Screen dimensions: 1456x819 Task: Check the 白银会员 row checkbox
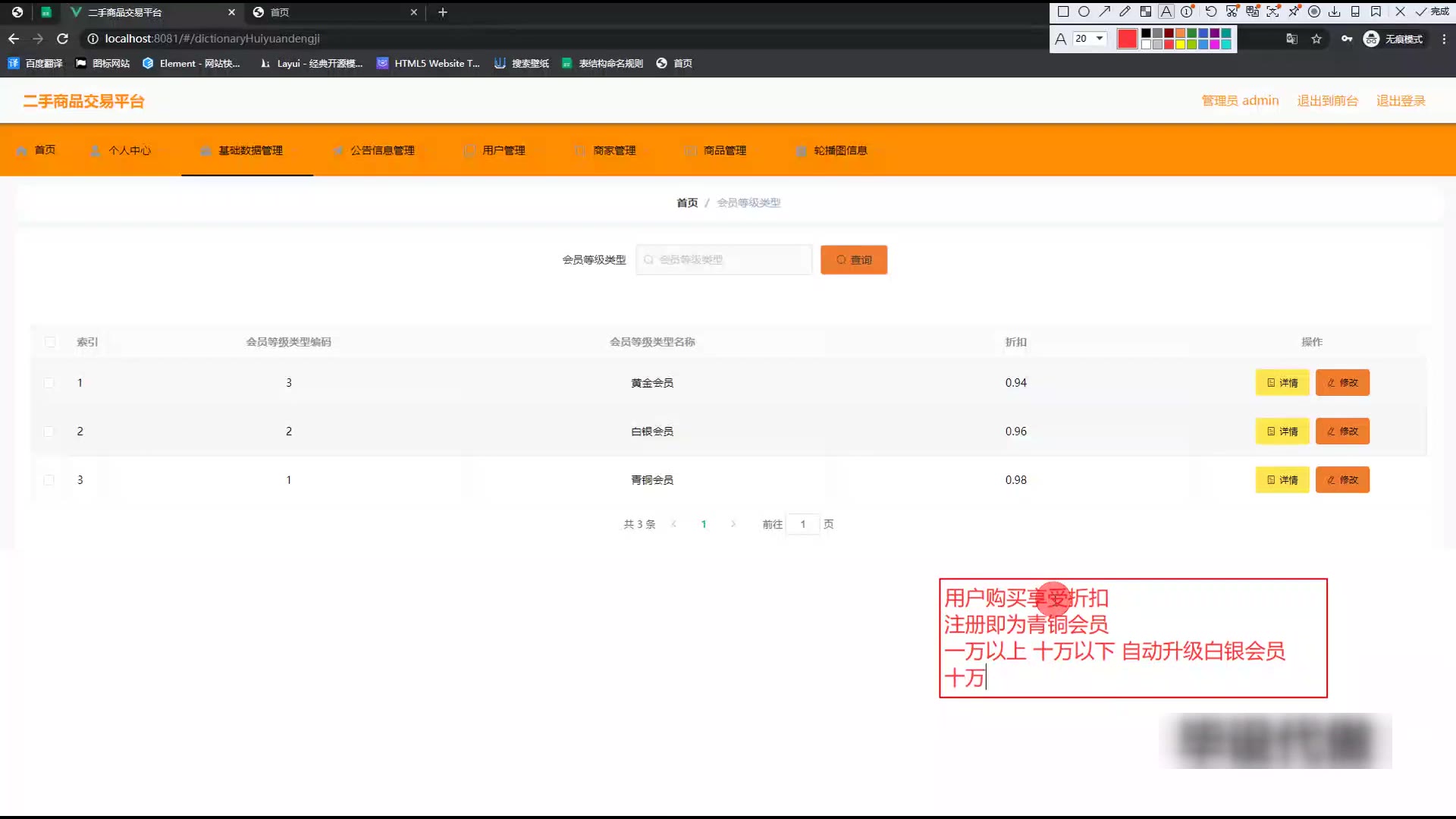49,431
